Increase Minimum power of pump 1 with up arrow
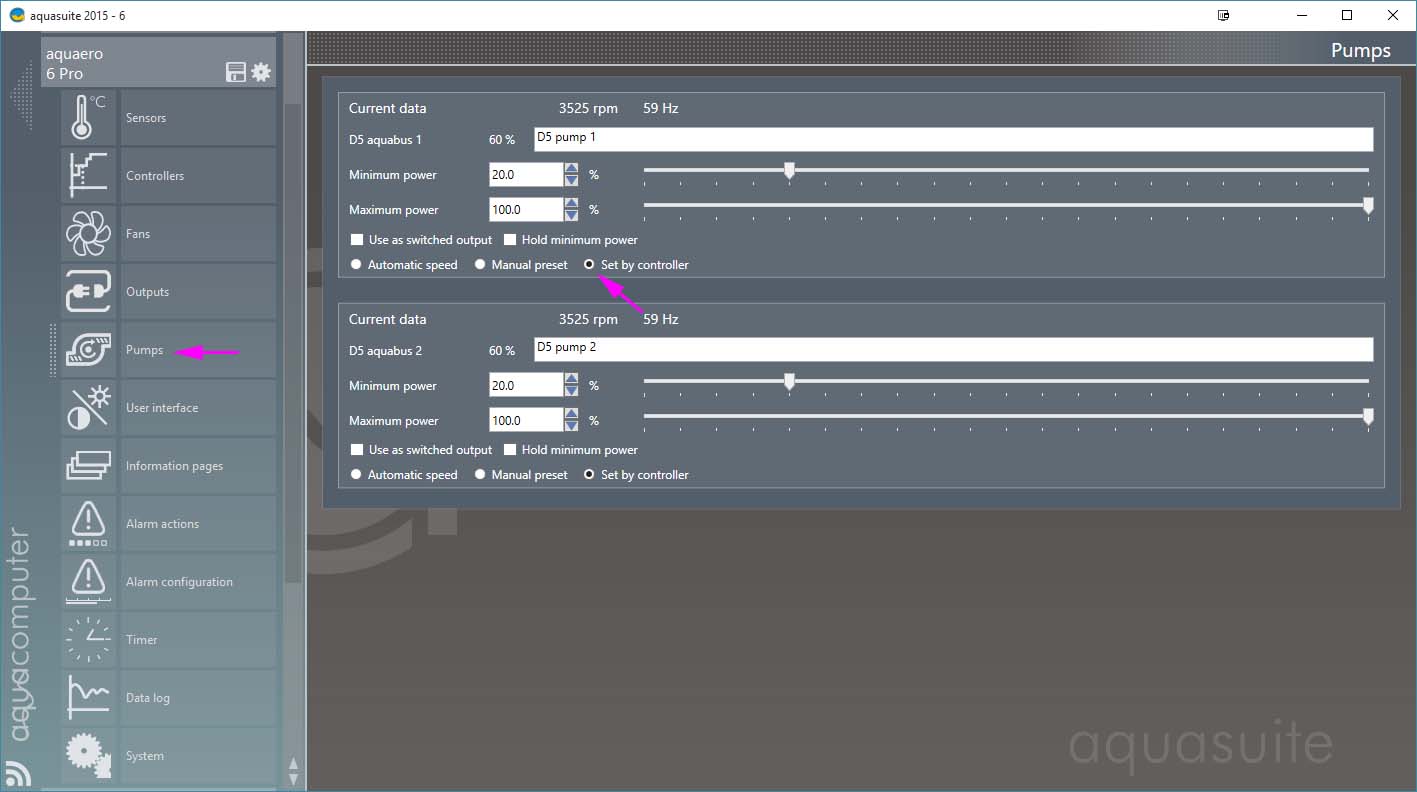Image resolution: width=1417 pixels, height=792 pixels. (571, 169)
